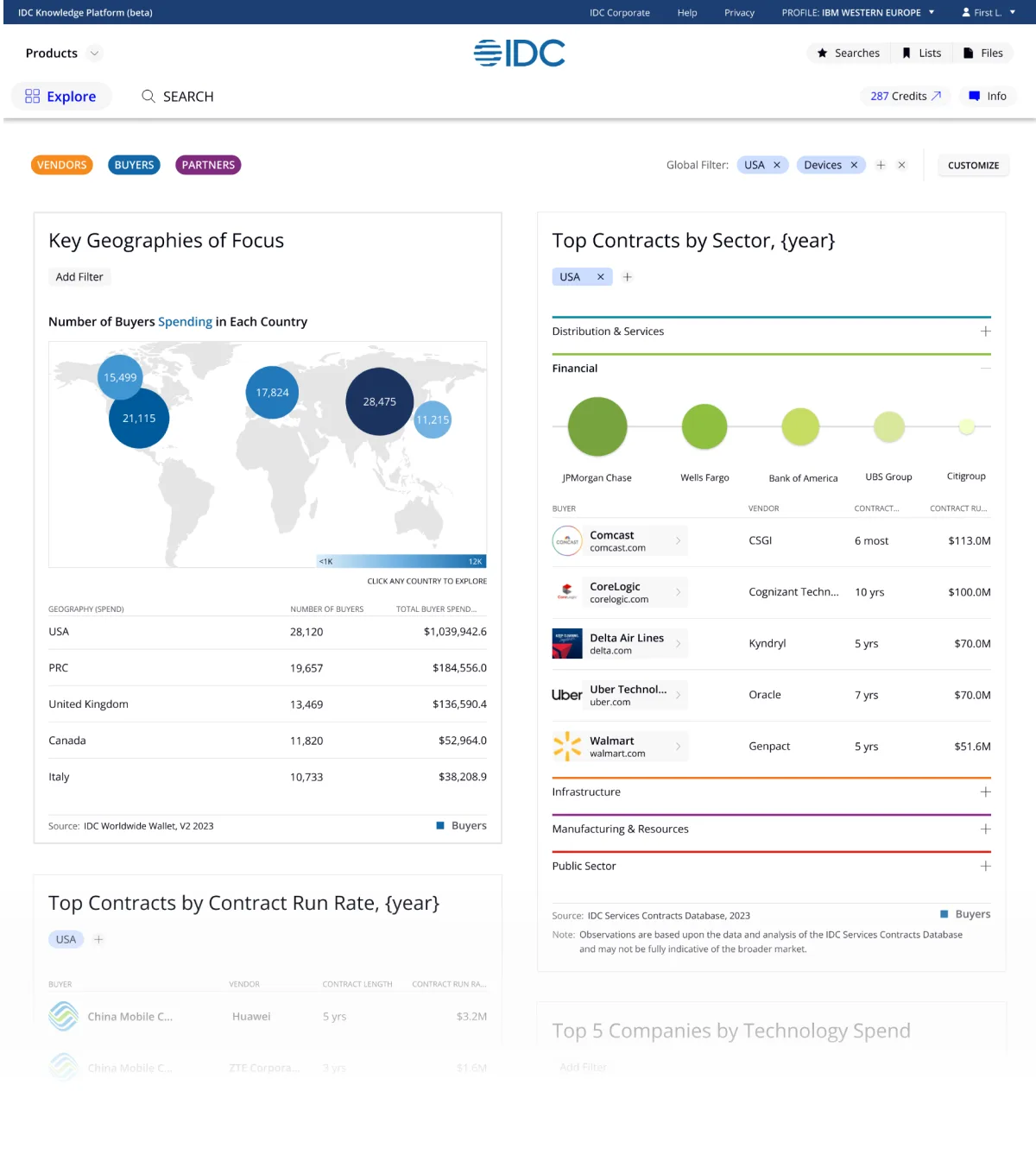Open starred Searches

[848, 53]
